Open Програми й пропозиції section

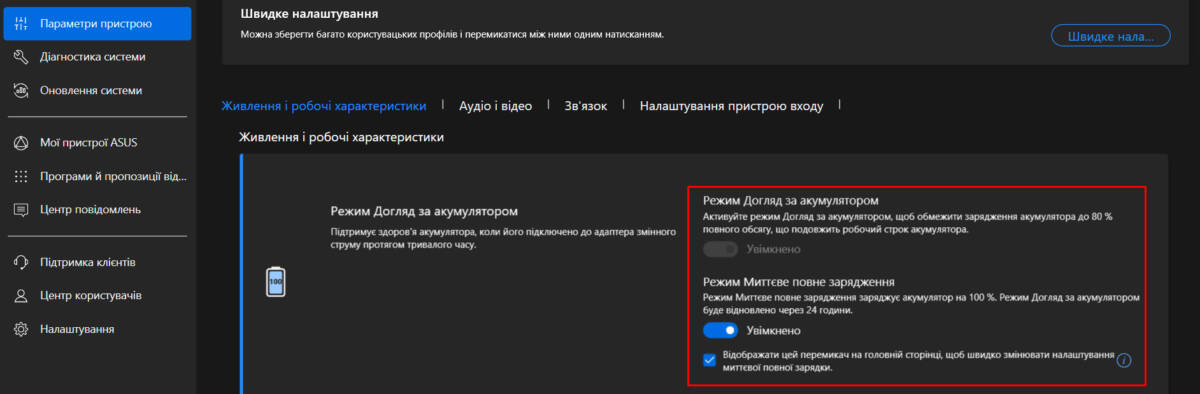coord(96,177)
